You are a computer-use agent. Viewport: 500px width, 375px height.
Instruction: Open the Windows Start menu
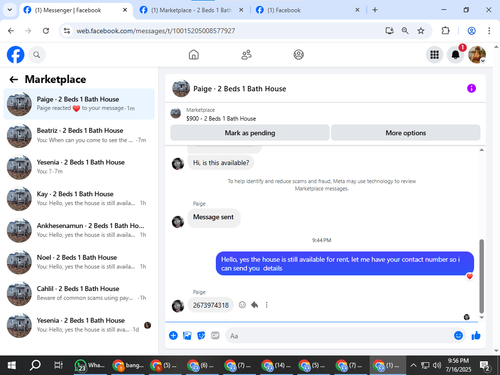click(12, 365)
